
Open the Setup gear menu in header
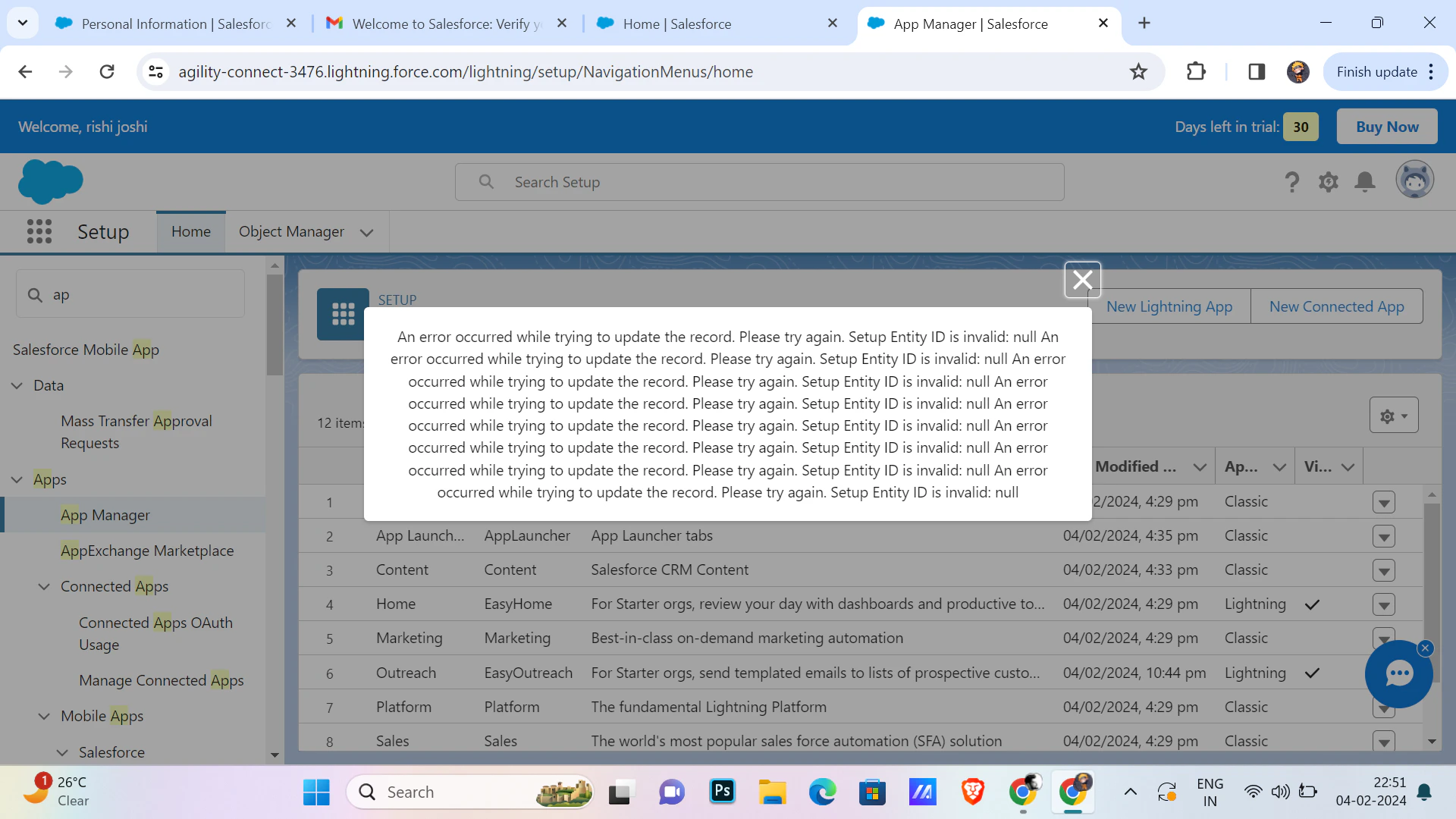[1329, 182]
